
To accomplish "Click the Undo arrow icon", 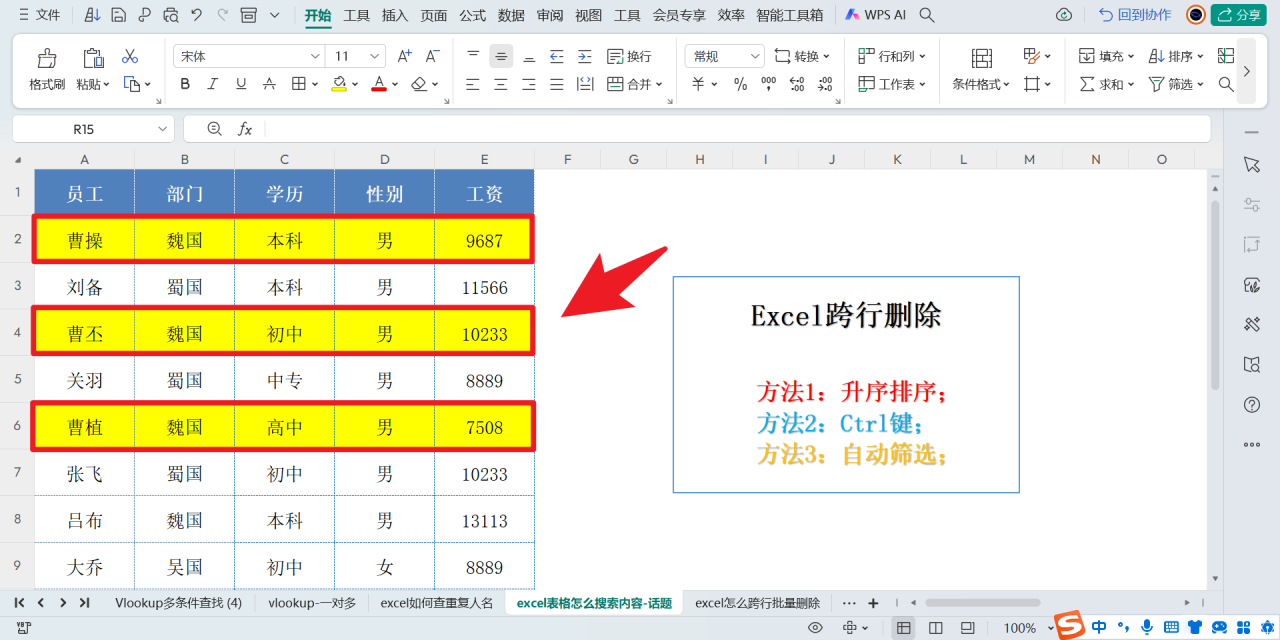I will point(196,15).
